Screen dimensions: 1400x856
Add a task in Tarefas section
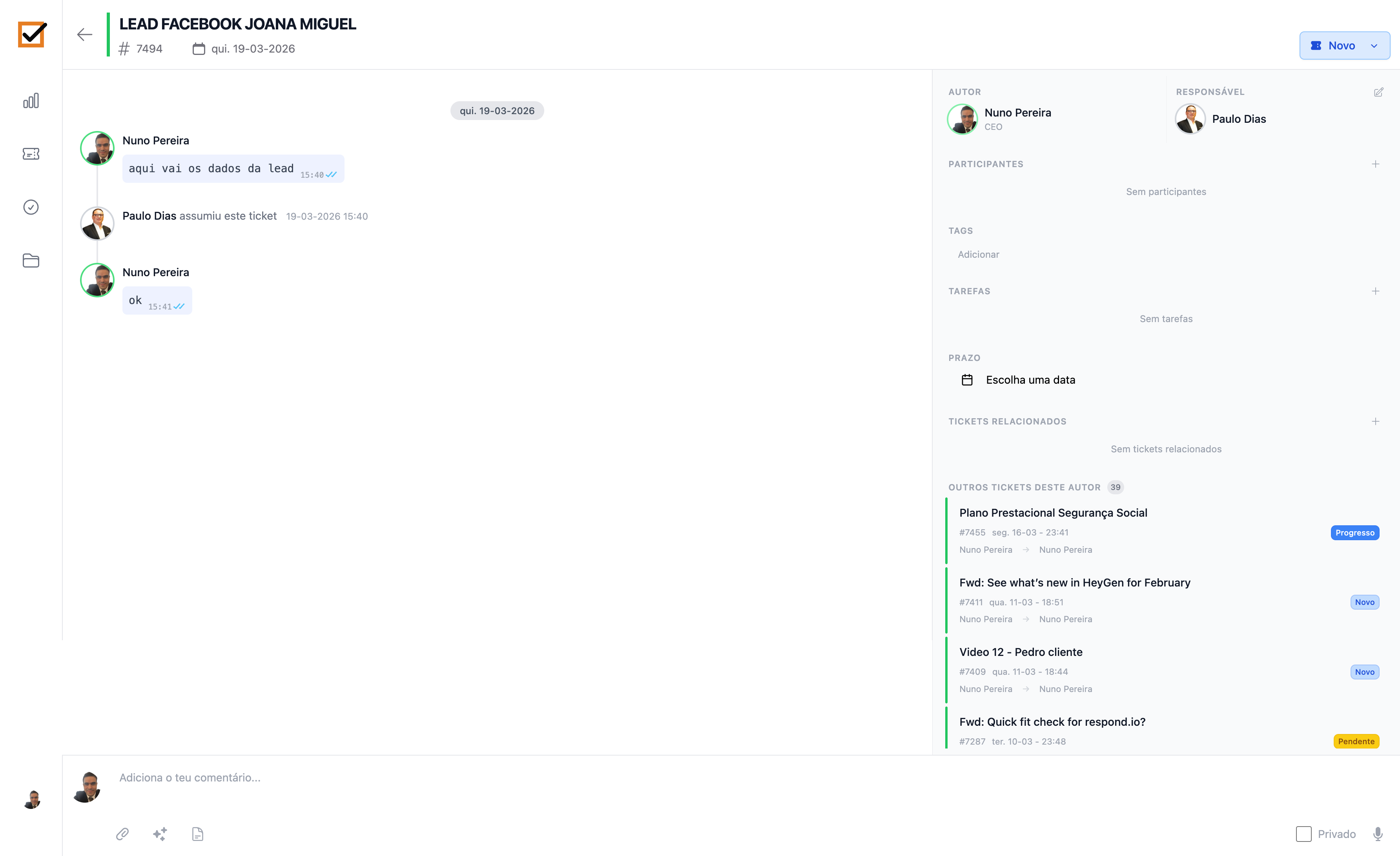[1375, 291]
